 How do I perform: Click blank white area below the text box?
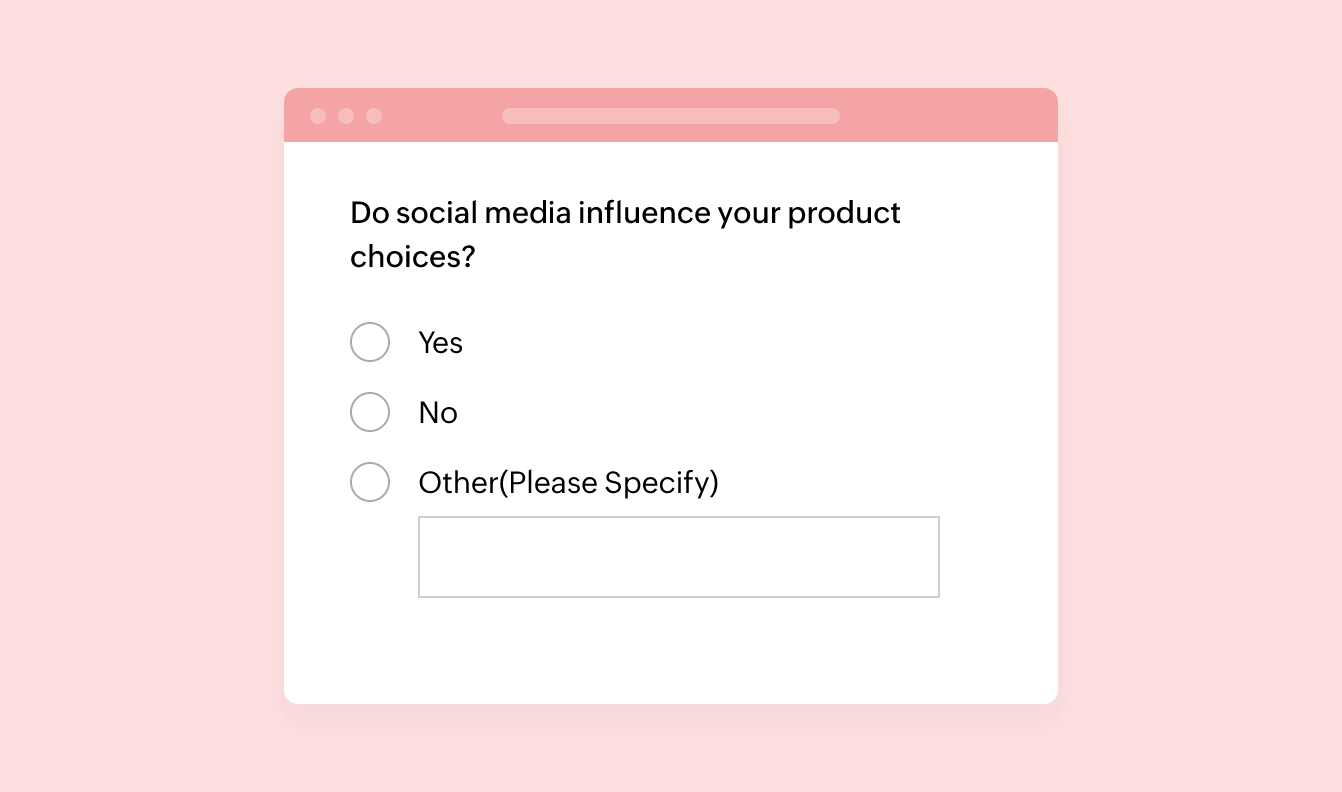pyautogui.click(x=671, y=650)
